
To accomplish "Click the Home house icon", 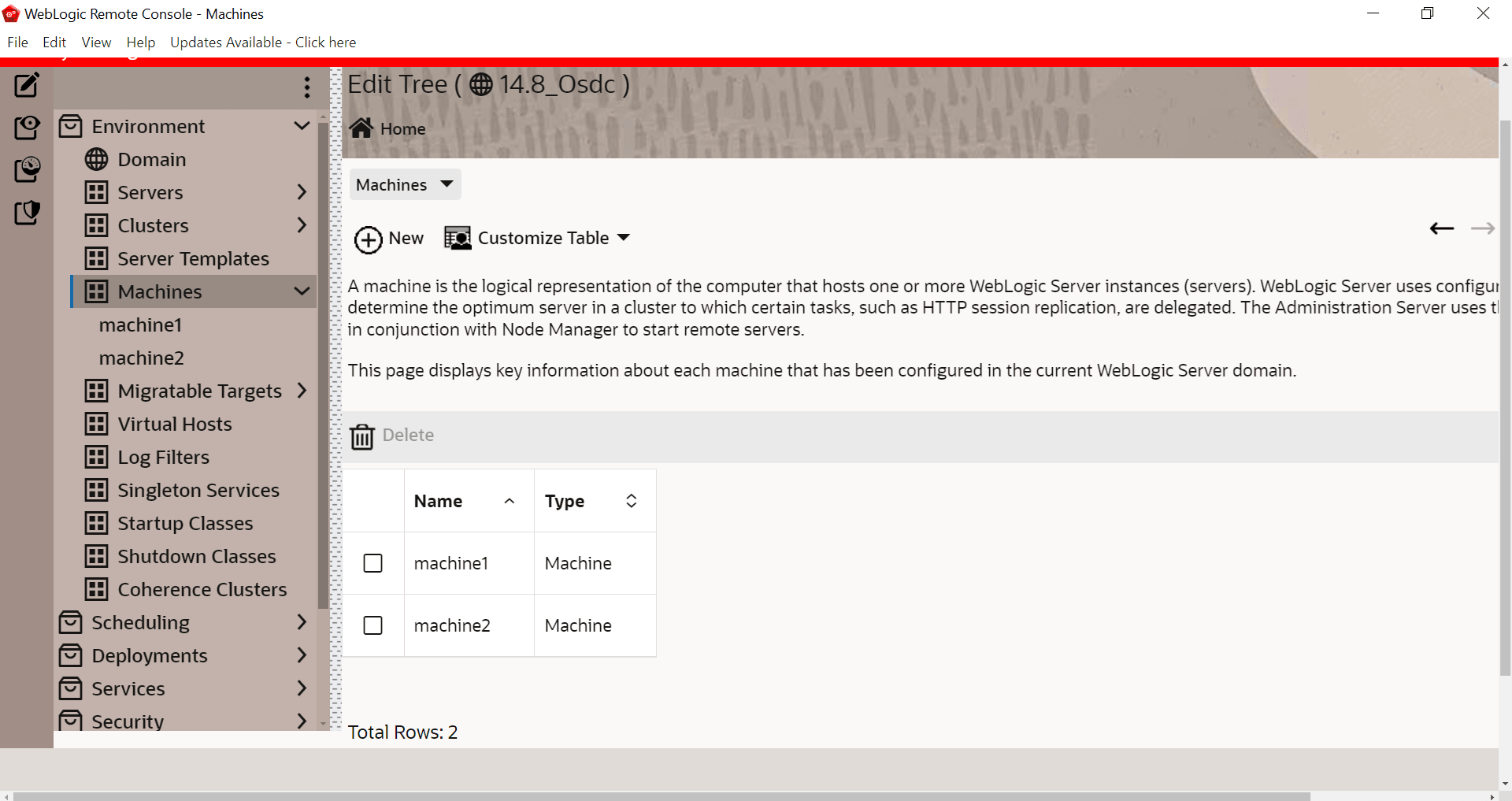I will pos(361,128).
